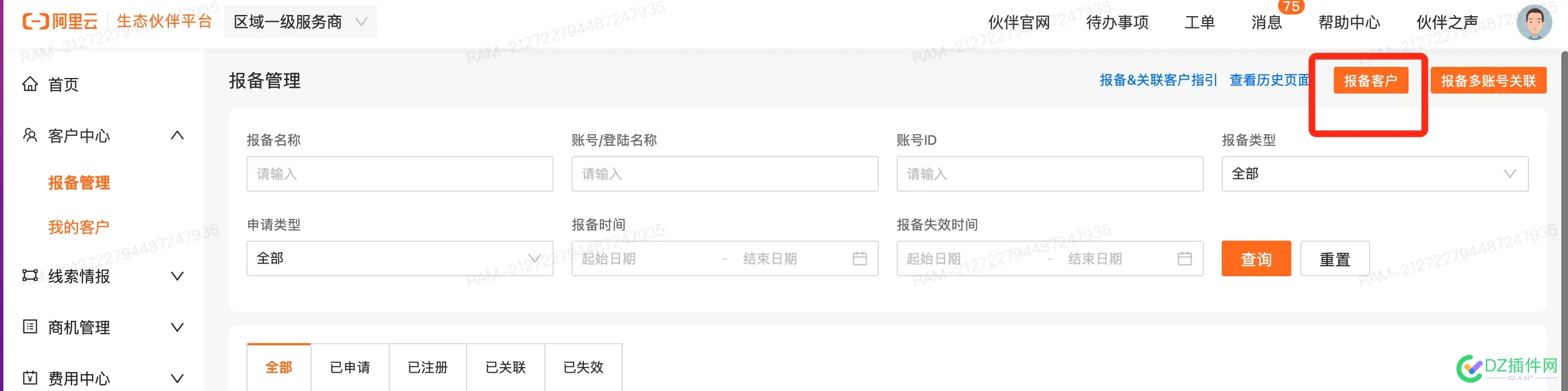The image size is (1568, 391).
Task: Click the 报备客户 button
Action: pyautogui.click(x=1371, y=80)
